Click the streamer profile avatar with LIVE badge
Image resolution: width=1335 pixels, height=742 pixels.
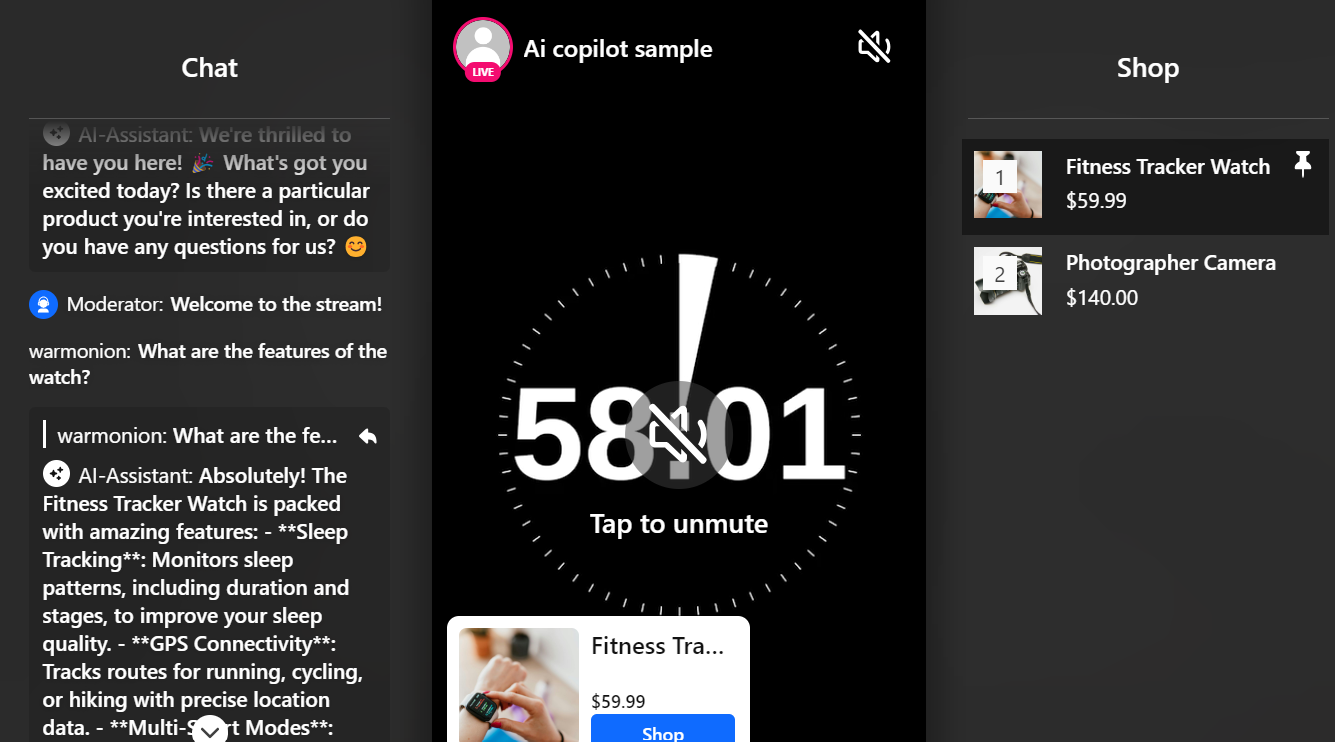(483, 47)
